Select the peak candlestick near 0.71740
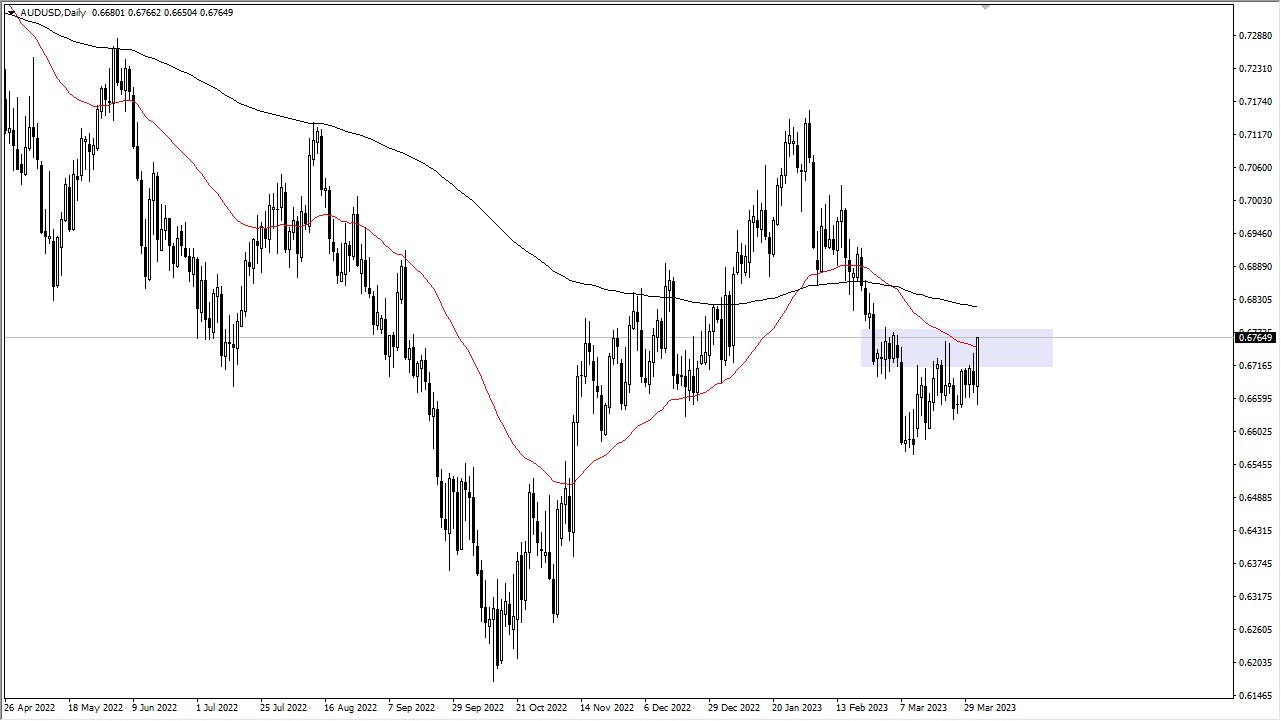The width and height of the screenshot is (1281, 721). tap(807, 140)
